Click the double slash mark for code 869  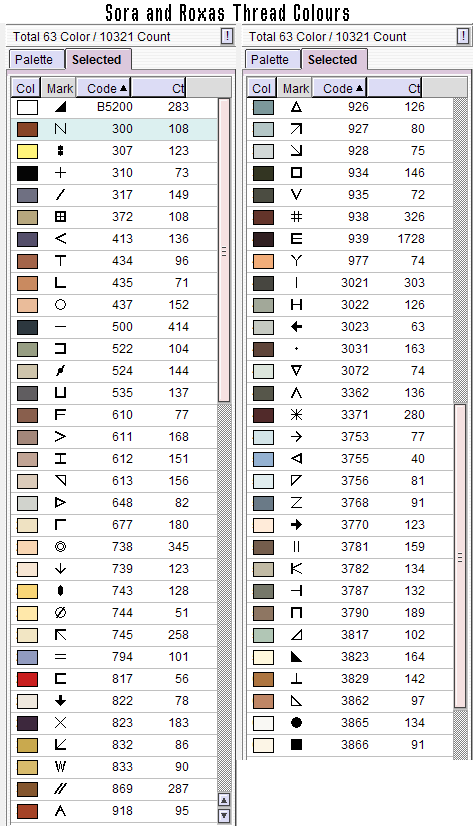61,789
